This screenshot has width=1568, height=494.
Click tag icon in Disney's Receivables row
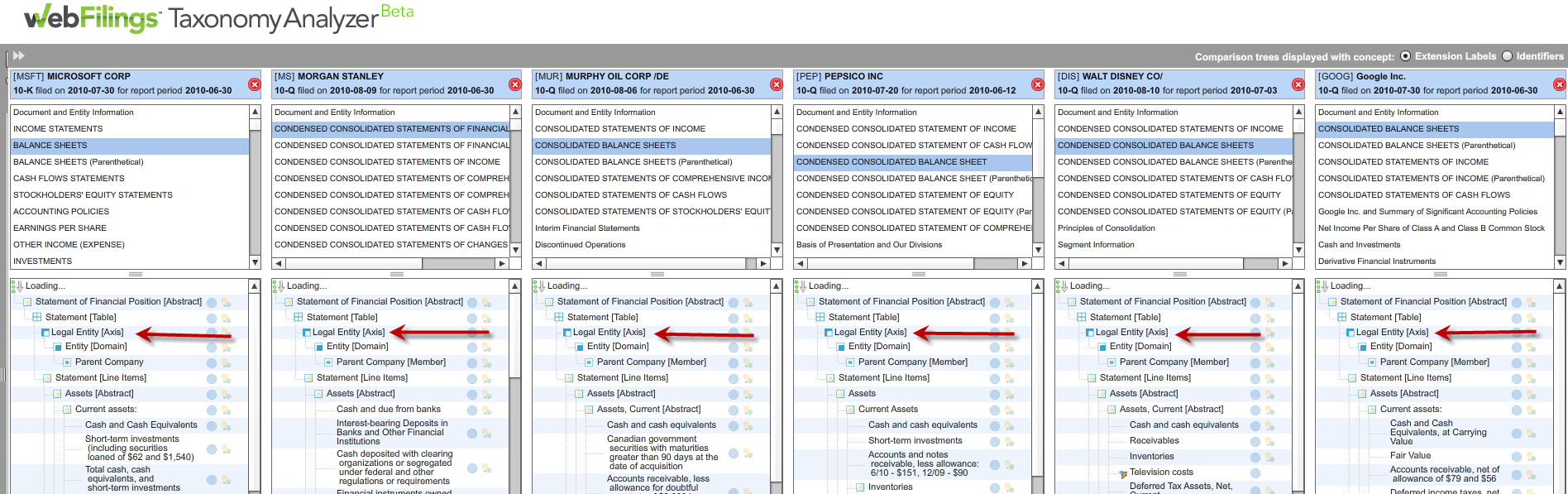click(x=1269, y=442)
